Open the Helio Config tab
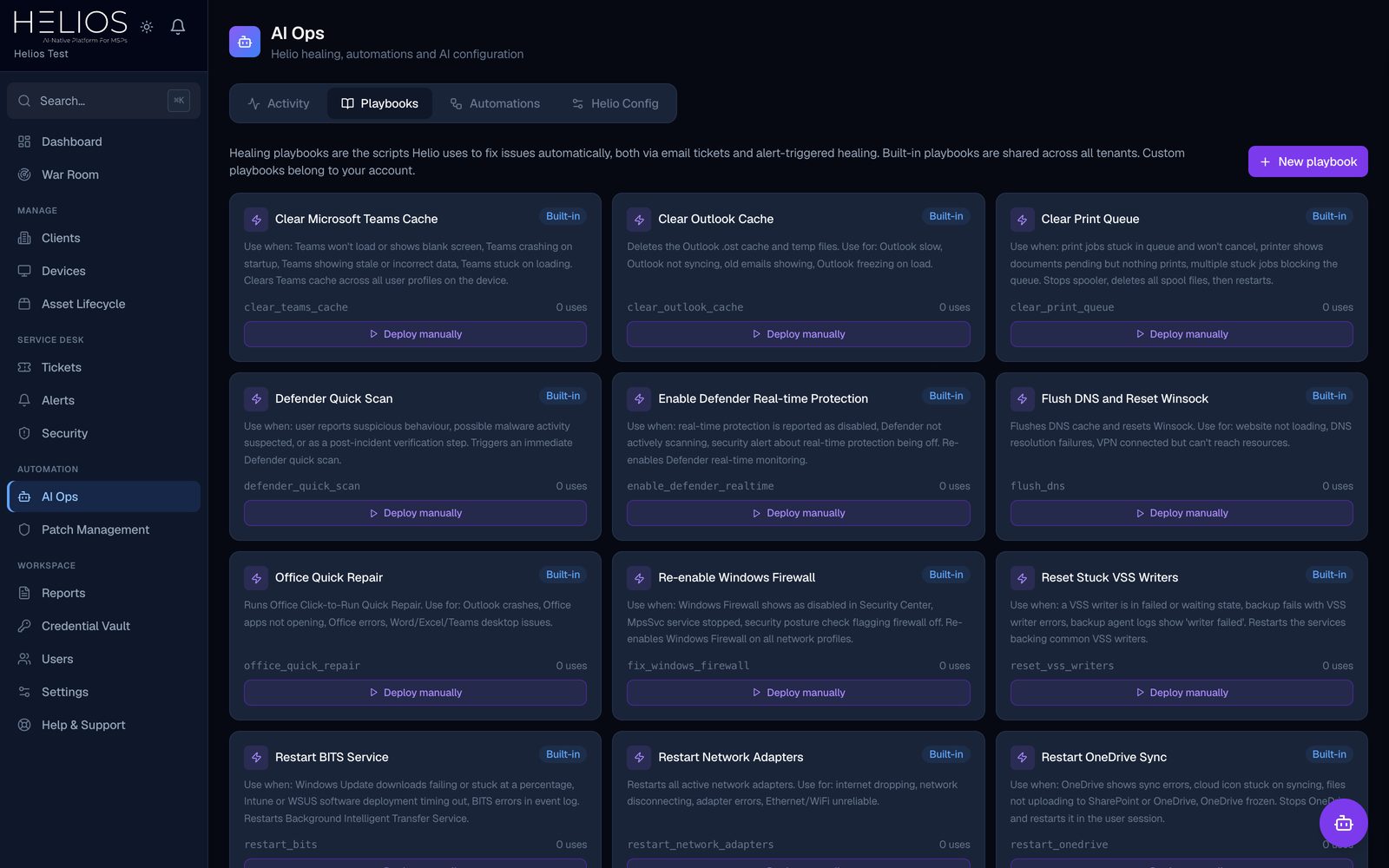This screenshot has width=1389, height=868. click(615, 103)
